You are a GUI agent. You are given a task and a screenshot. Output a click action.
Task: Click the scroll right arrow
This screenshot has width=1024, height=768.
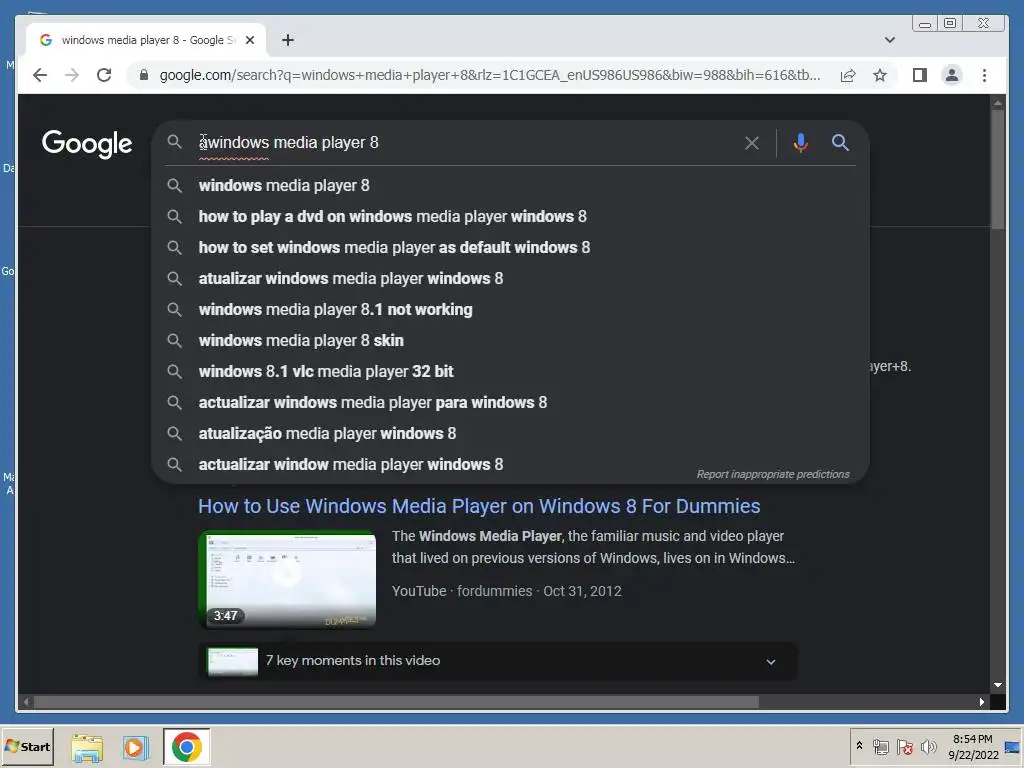(x=982, y=702)
